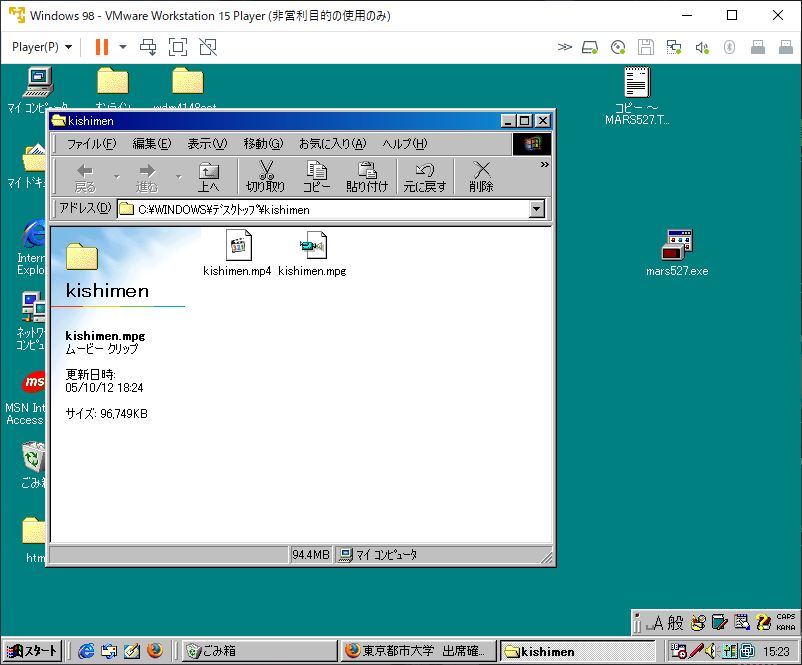Screen dimensions: 802x665
Task: Pause the virtual machine in VMware
Action: (x=102, y=47)
